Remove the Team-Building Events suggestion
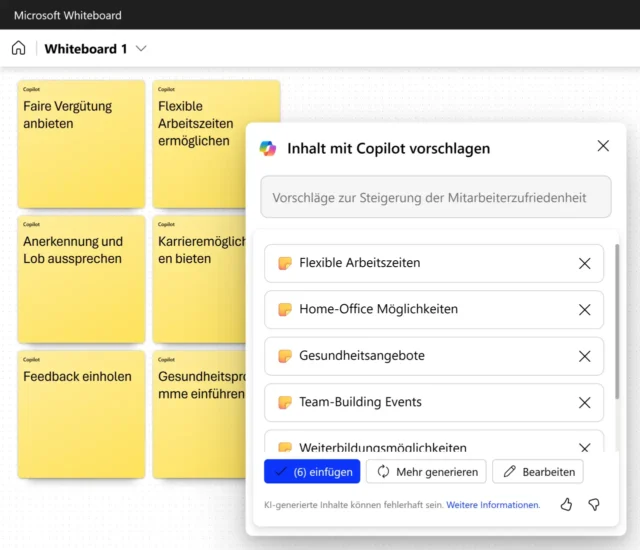The width and height of the screenshot is (640, 550). coord(585,402)
